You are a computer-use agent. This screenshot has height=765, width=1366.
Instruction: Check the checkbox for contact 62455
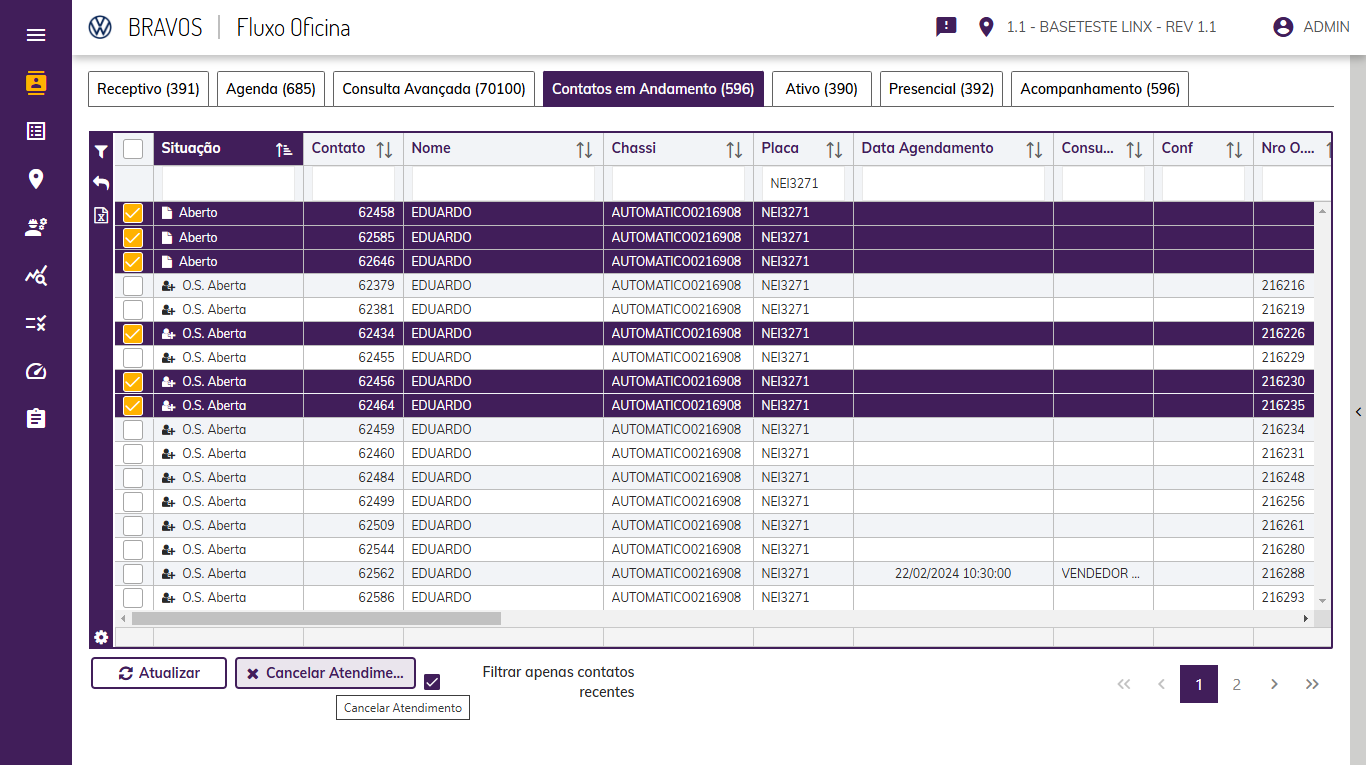click(x=133, y=358)
